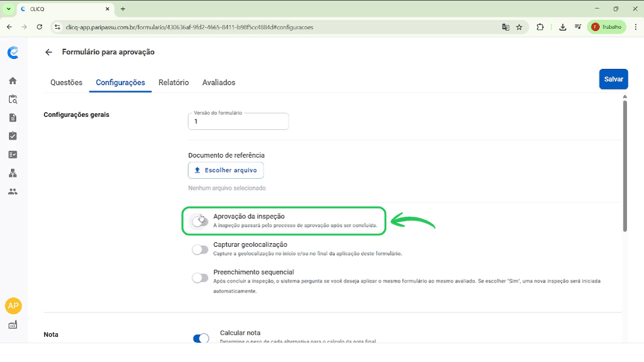Screen dimensions: 644x362
Task: Disable the Calcular nota switch
Action: click(x=201, y=338)
